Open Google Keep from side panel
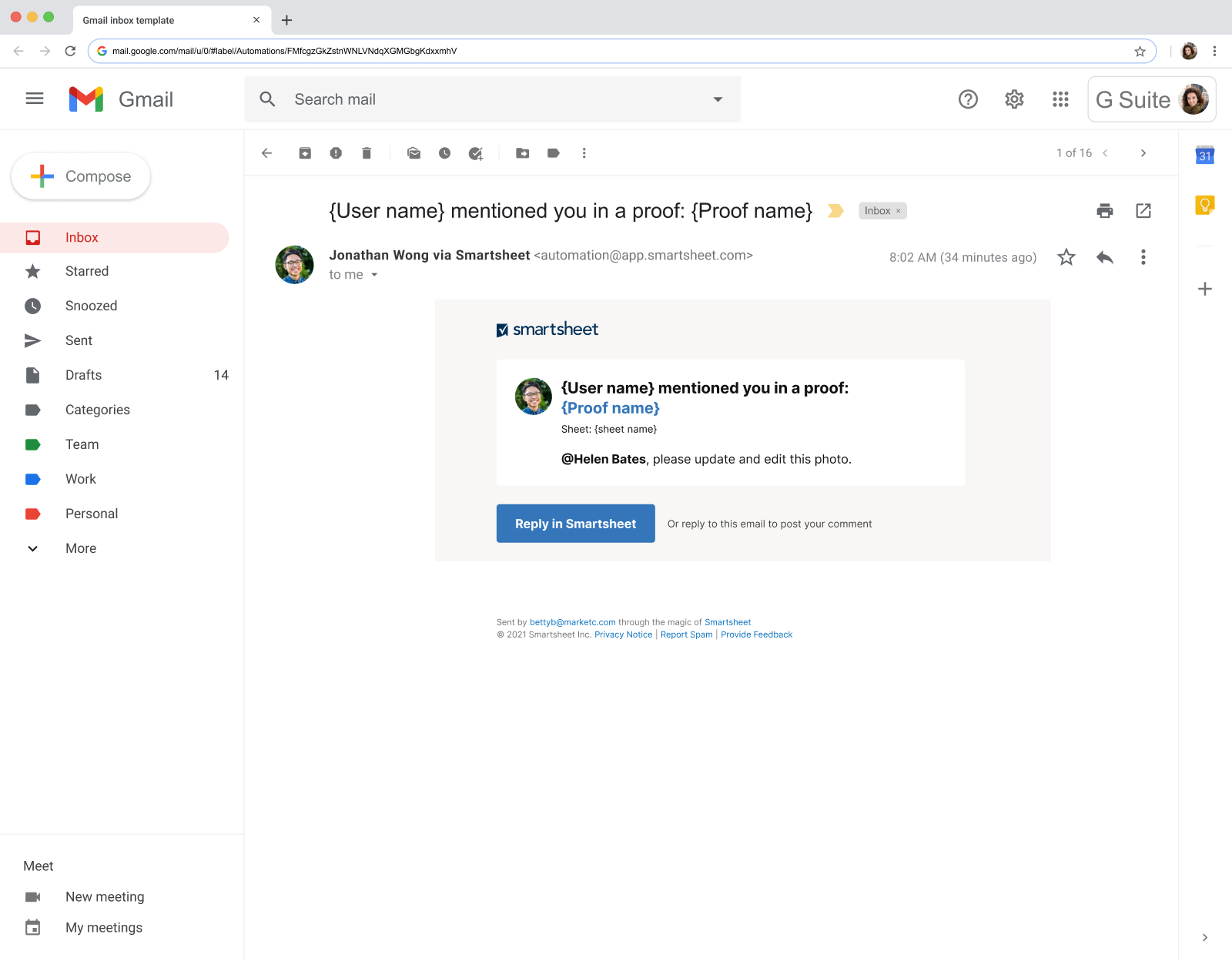This screenshot has width=1232, height=961. [1204, 204]
